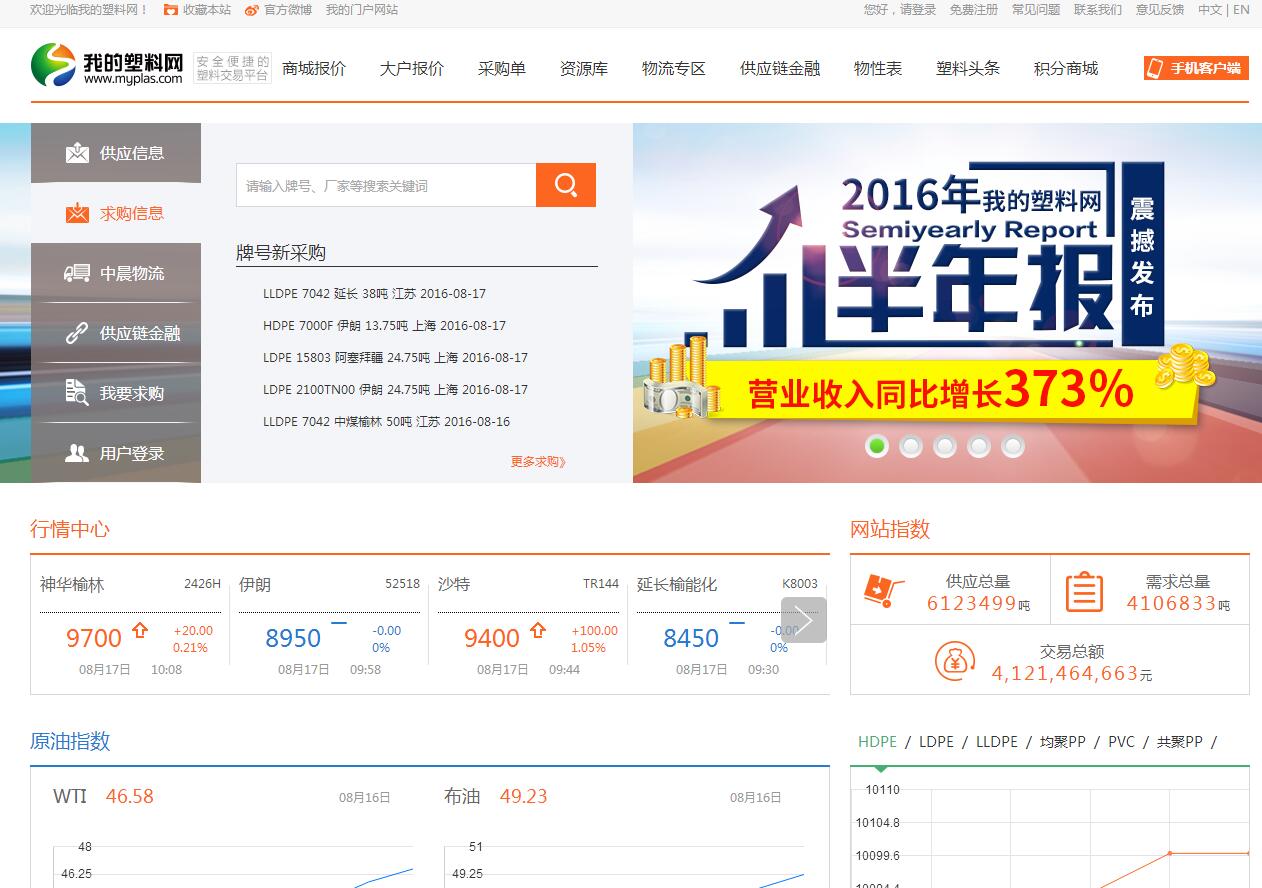
Task: Open 物性表 navigation menu
Action: point(878,69)
